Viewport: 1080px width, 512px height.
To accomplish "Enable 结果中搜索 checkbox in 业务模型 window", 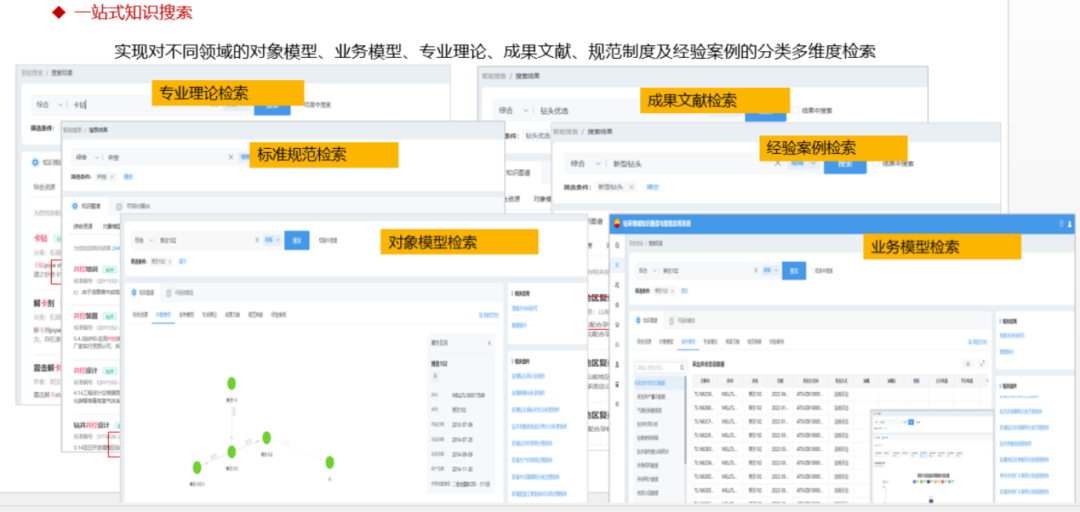I will point(815,270).
